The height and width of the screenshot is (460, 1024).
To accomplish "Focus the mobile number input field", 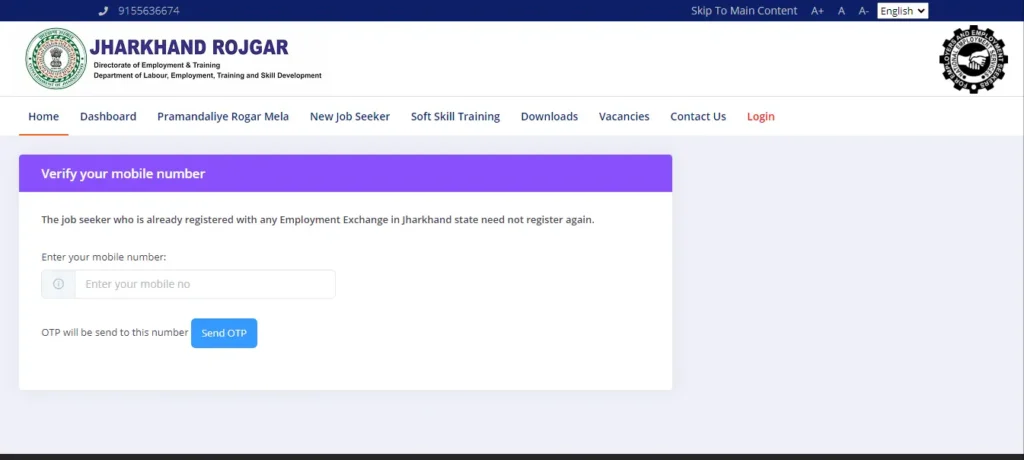I will (205, 284).
